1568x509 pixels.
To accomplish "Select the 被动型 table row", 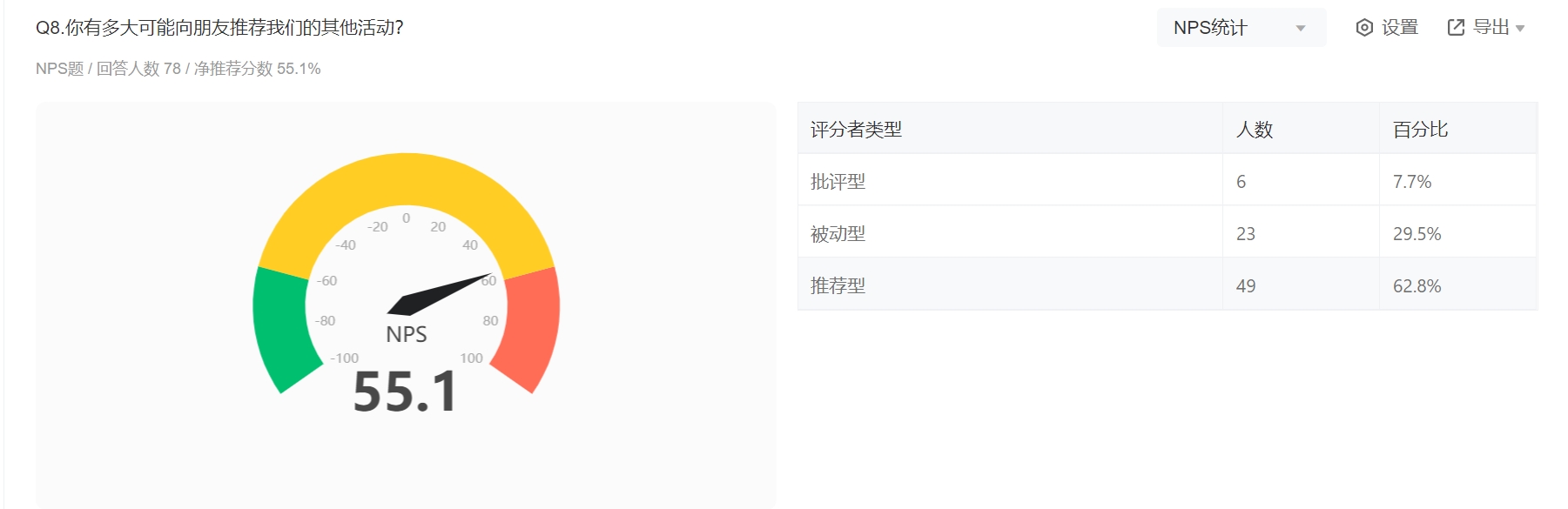I will click(x=1168, y=232).
